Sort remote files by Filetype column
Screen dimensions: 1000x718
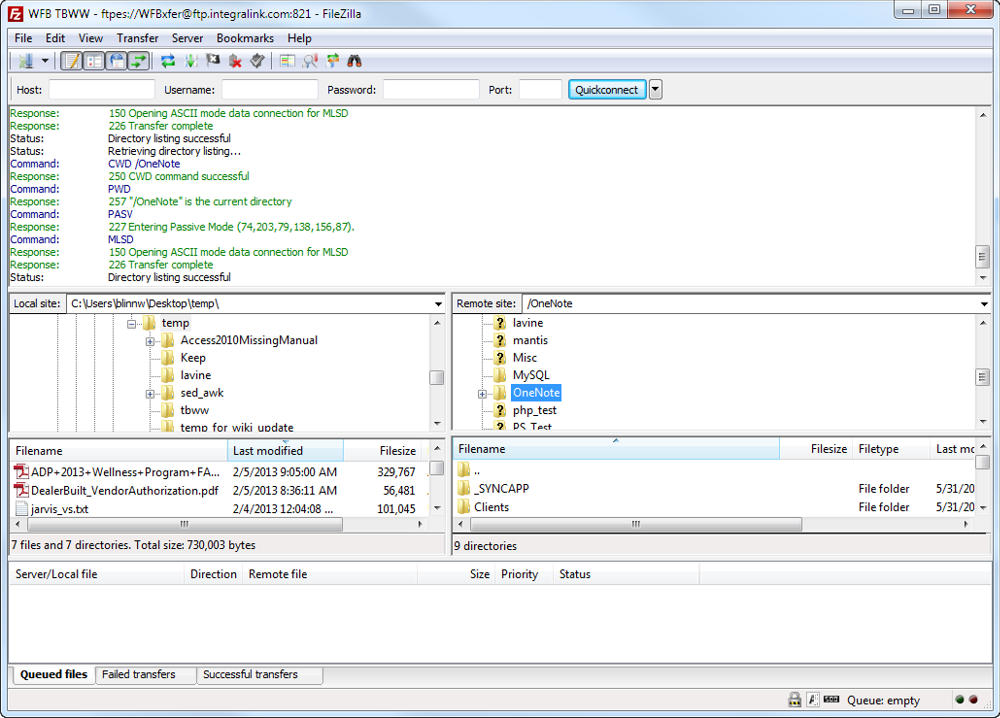(892, 449)
